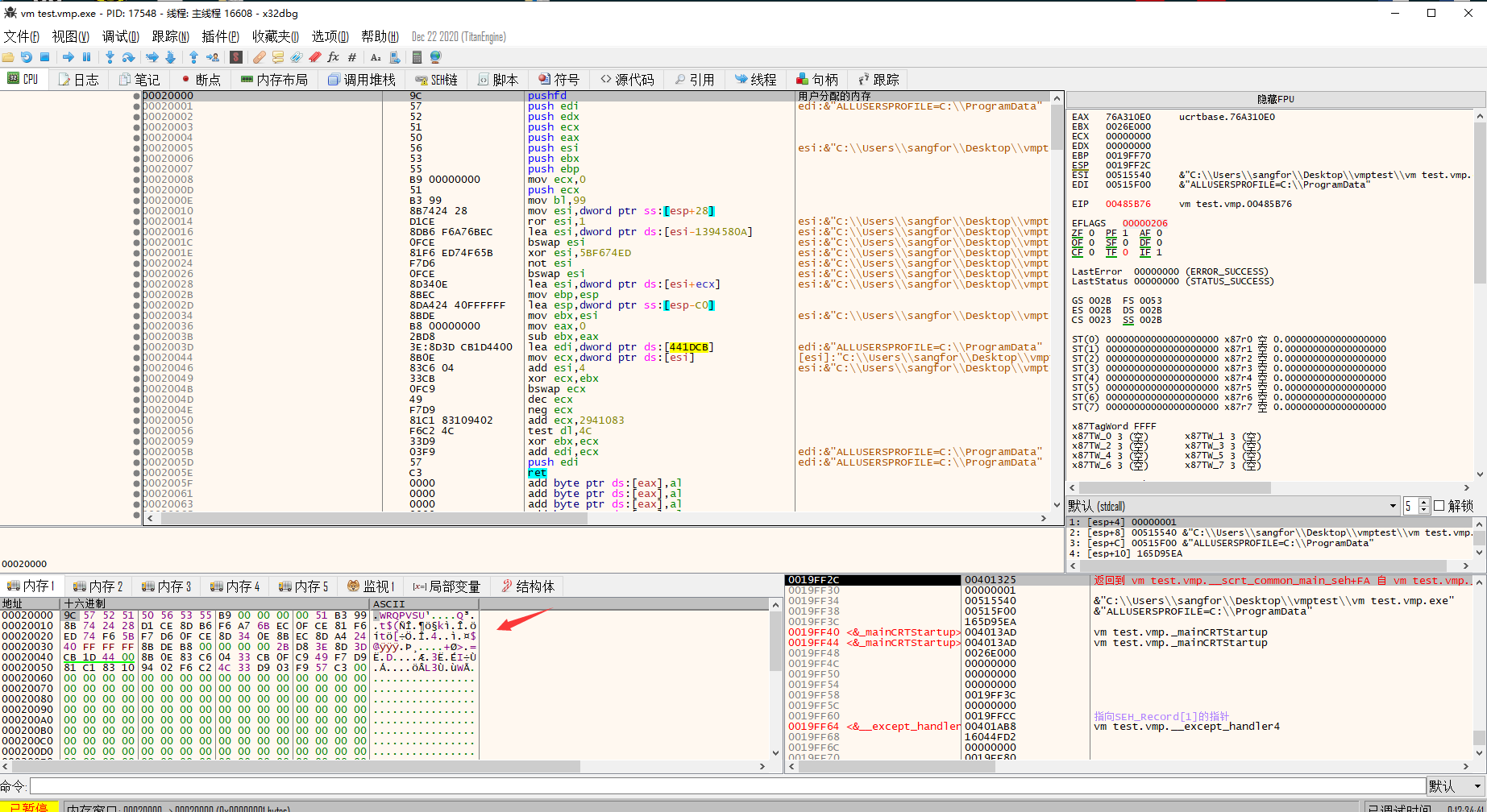1487x812 pixels.
Task: Restart the debugged program
Action: [27, 57]
